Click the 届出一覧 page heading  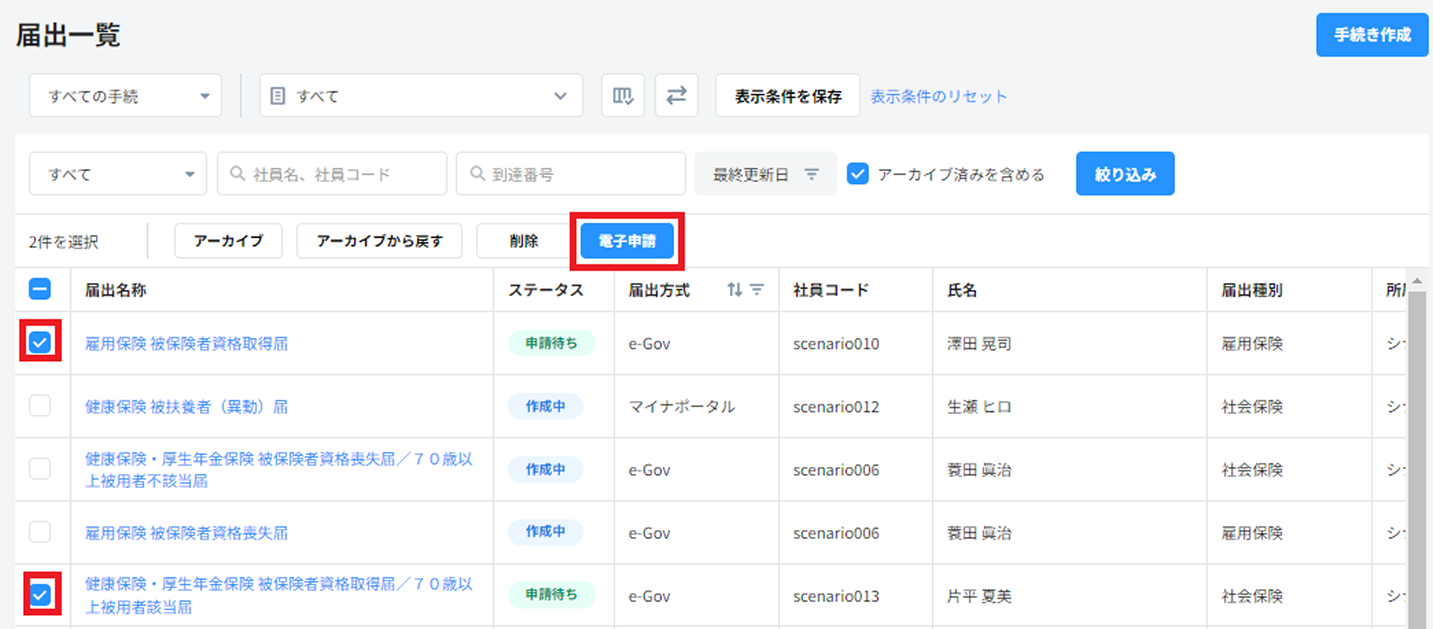pos(69,35)
